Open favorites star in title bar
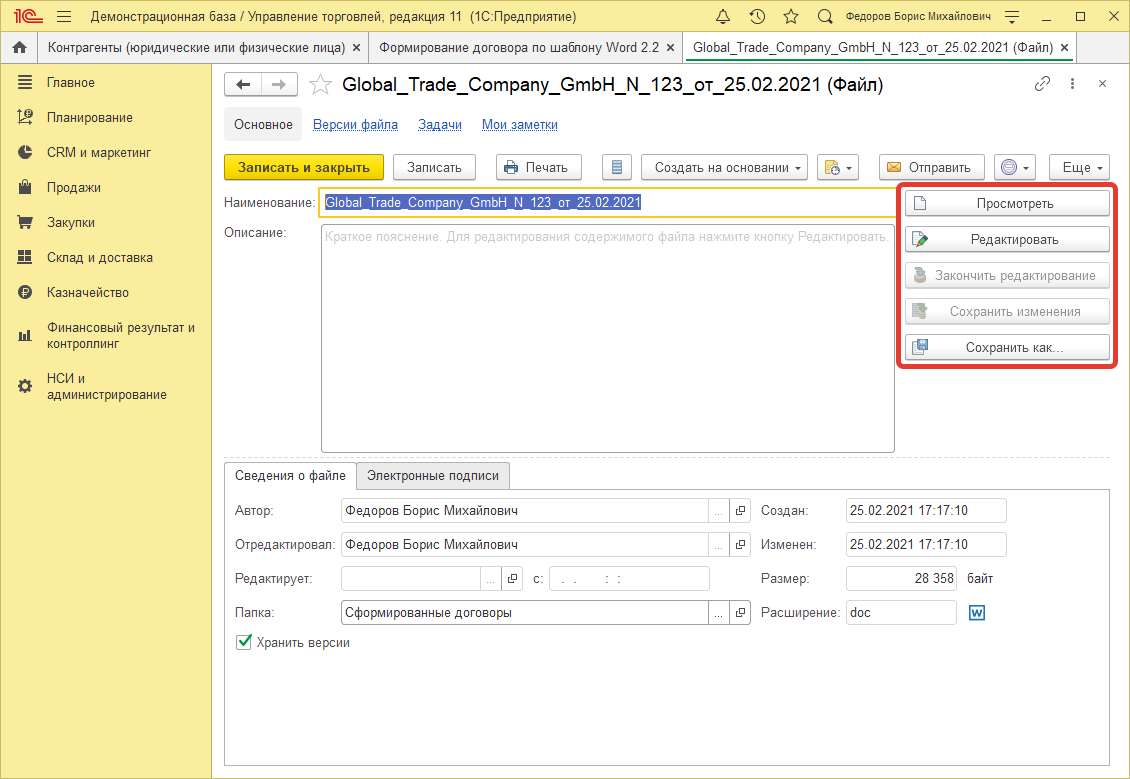 [x=790, y=17]
